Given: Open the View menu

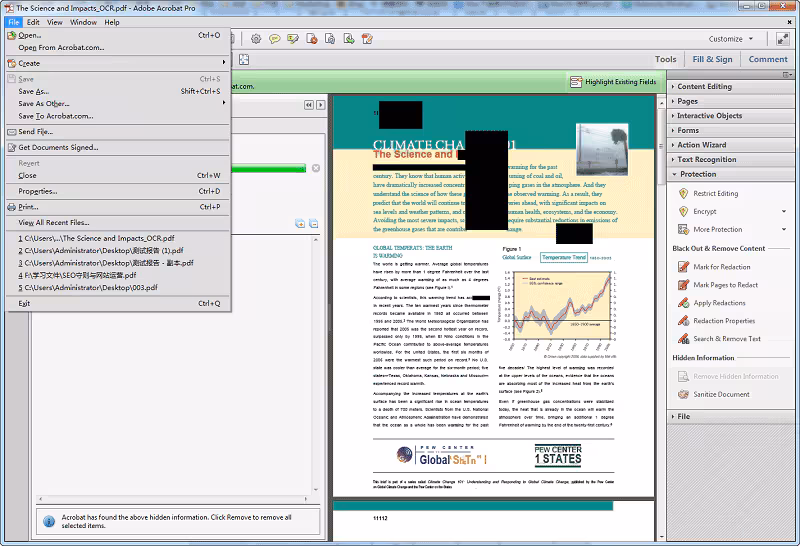Looking at the screenshot, I should (x=55, y=22).
